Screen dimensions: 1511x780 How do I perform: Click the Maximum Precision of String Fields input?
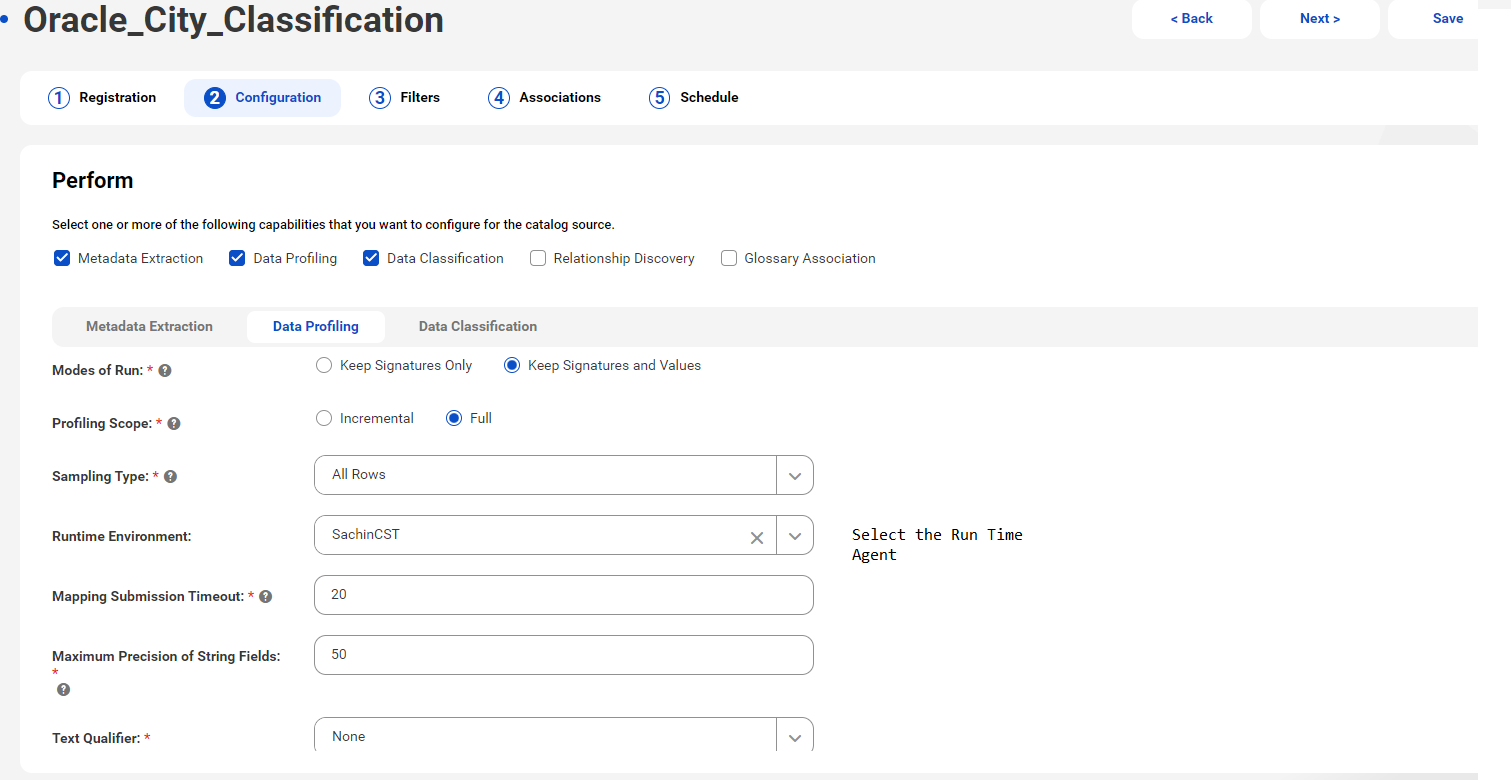(564, 655)
